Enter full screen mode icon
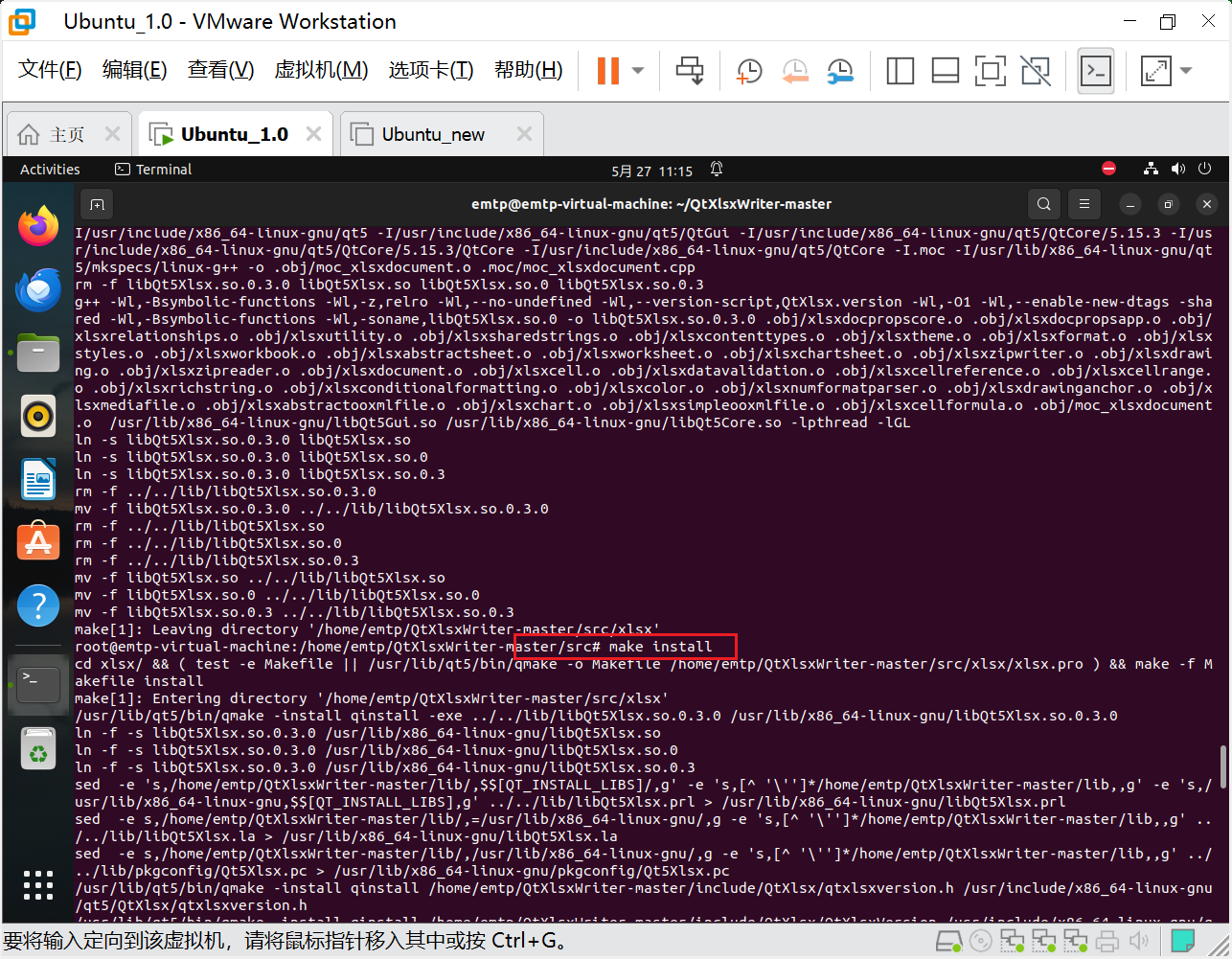 click(x=990, y=70)
